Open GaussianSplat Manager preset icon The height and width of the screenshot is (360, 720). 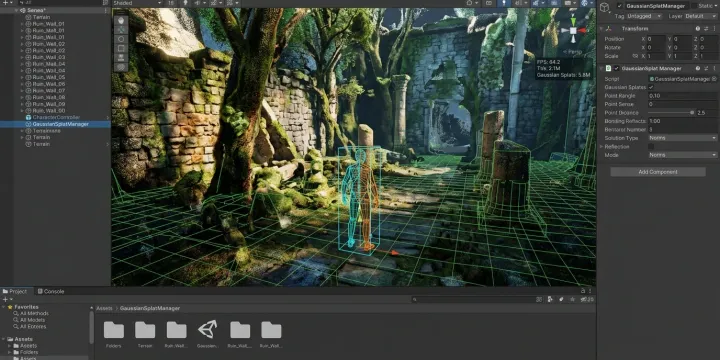706,68
